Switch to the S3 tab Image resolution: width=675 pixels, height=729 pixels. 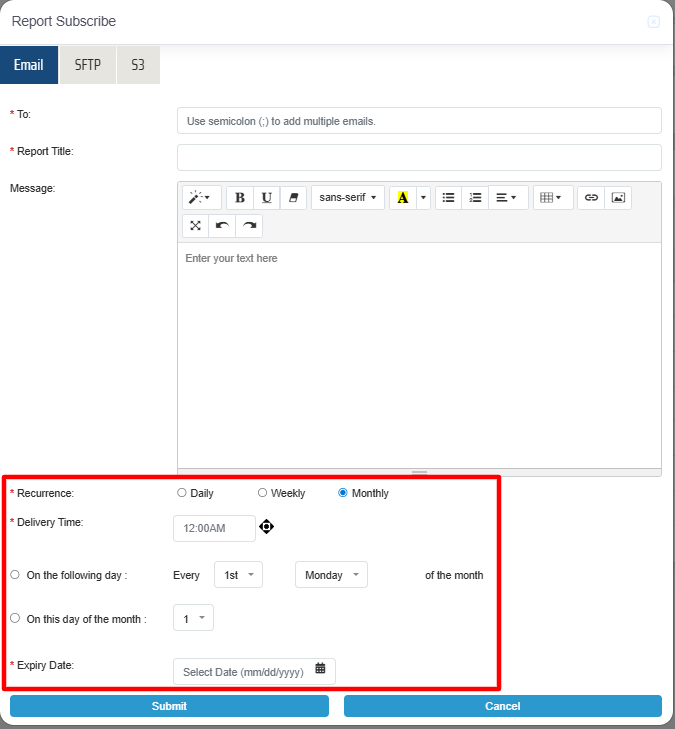click(138, 65)
